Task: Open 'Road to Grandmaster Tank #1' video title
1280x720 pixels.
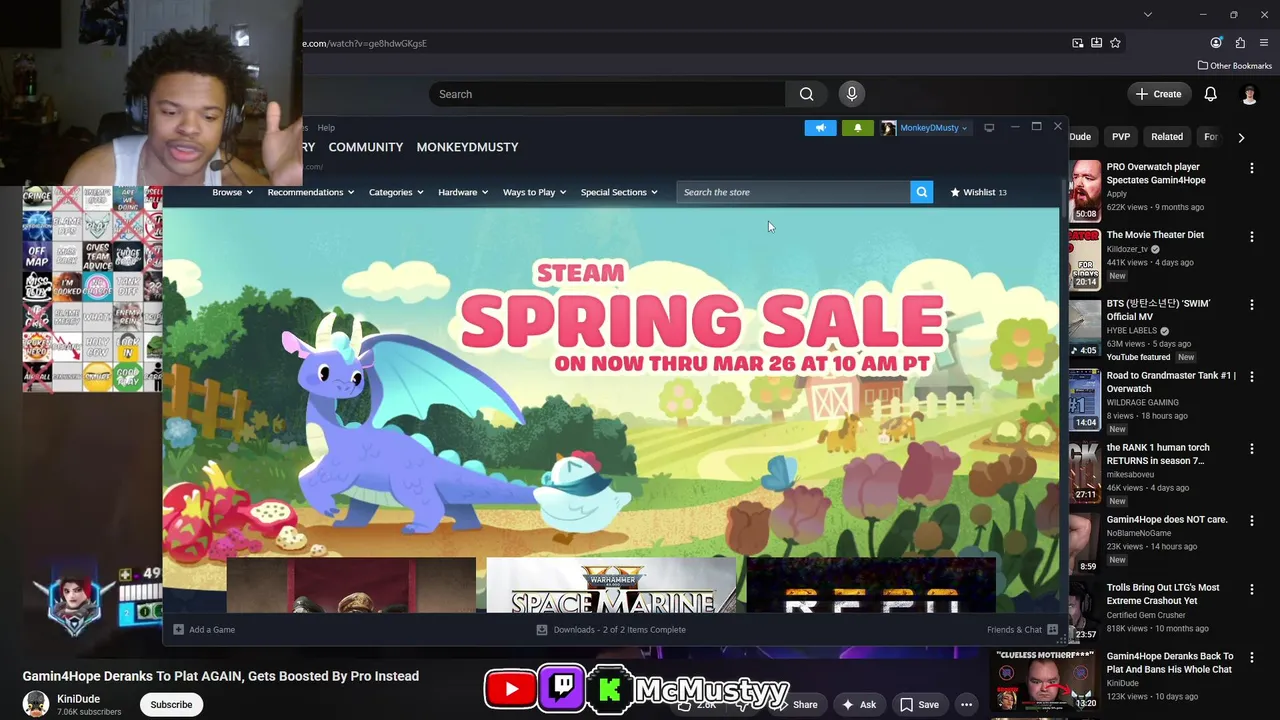Action: (1171, 382)
